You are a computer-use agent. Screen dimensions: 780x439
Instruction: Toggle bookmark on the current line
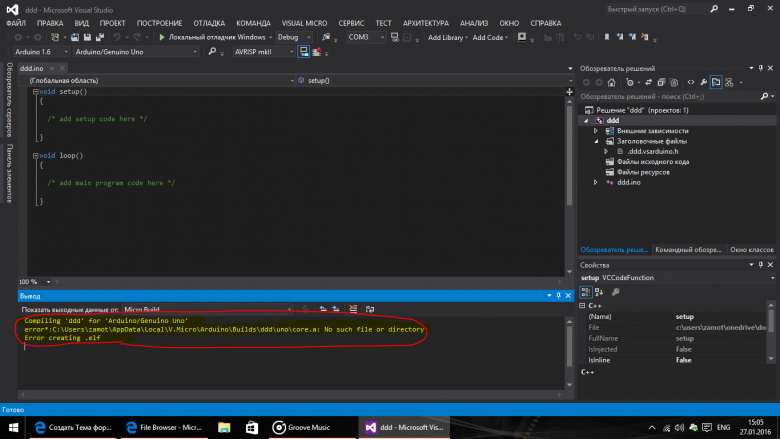coord(607,37)
